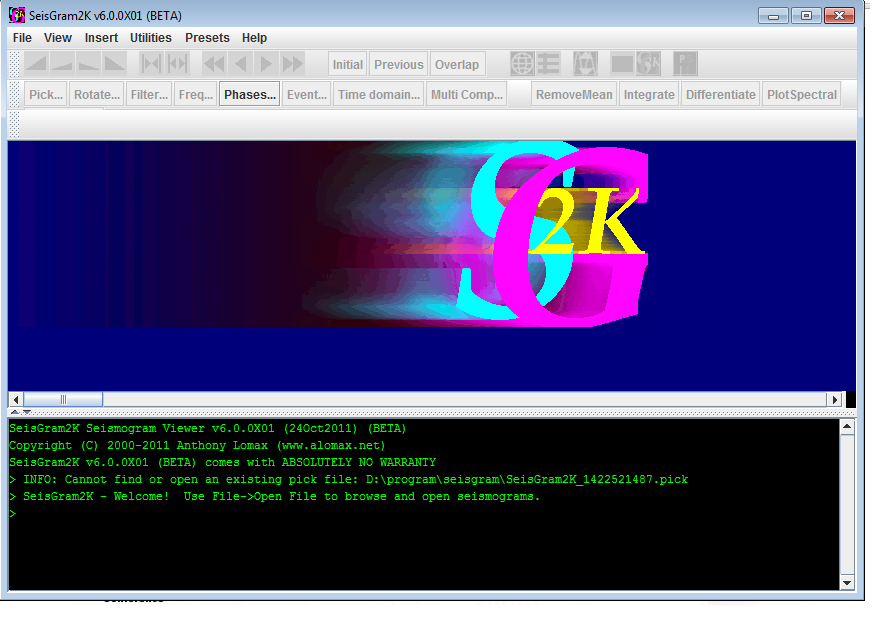Open the File menu
Viewport: 876px width, 620px height.
22,38
